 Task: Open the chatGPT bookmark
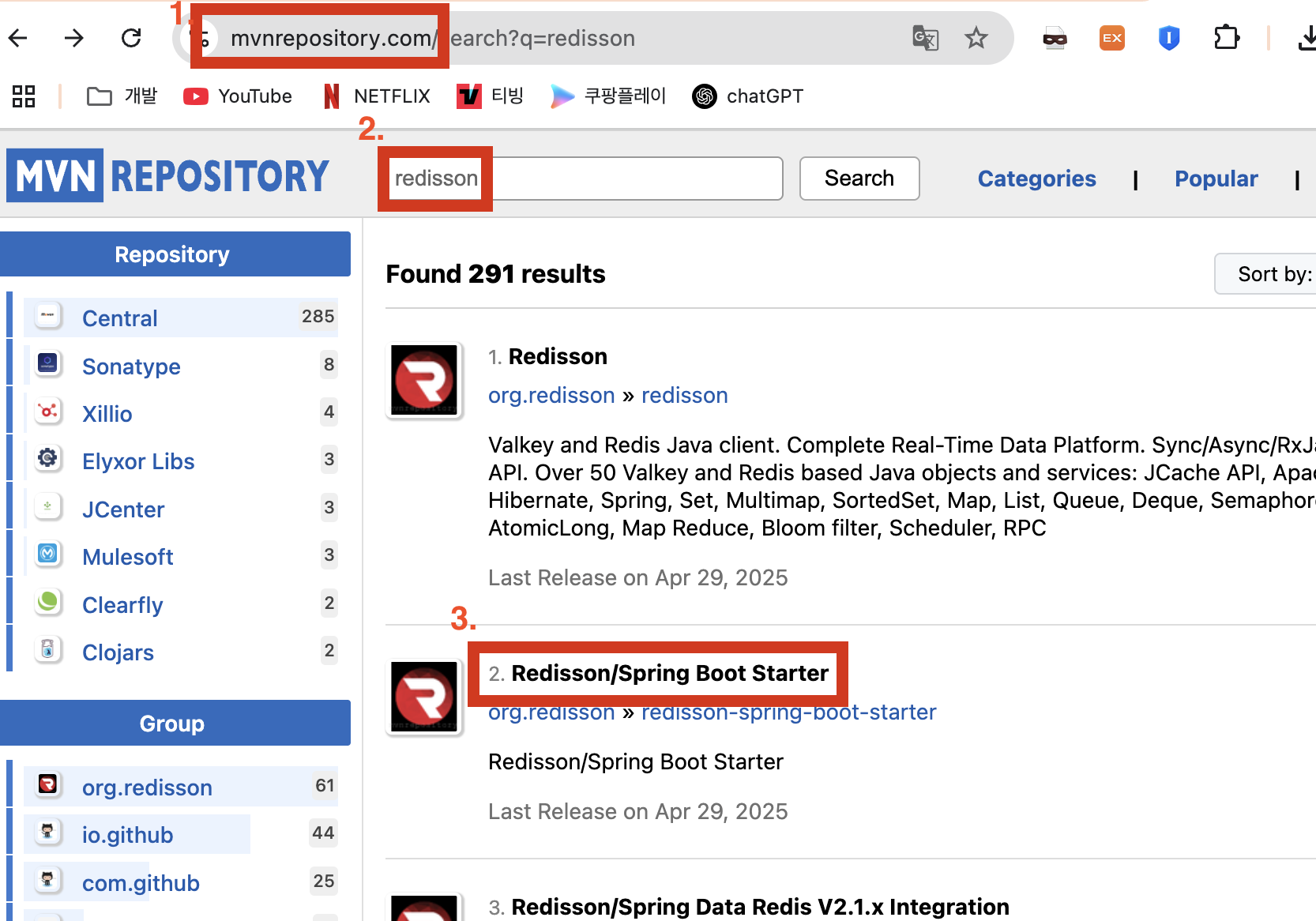click(747, 96)
